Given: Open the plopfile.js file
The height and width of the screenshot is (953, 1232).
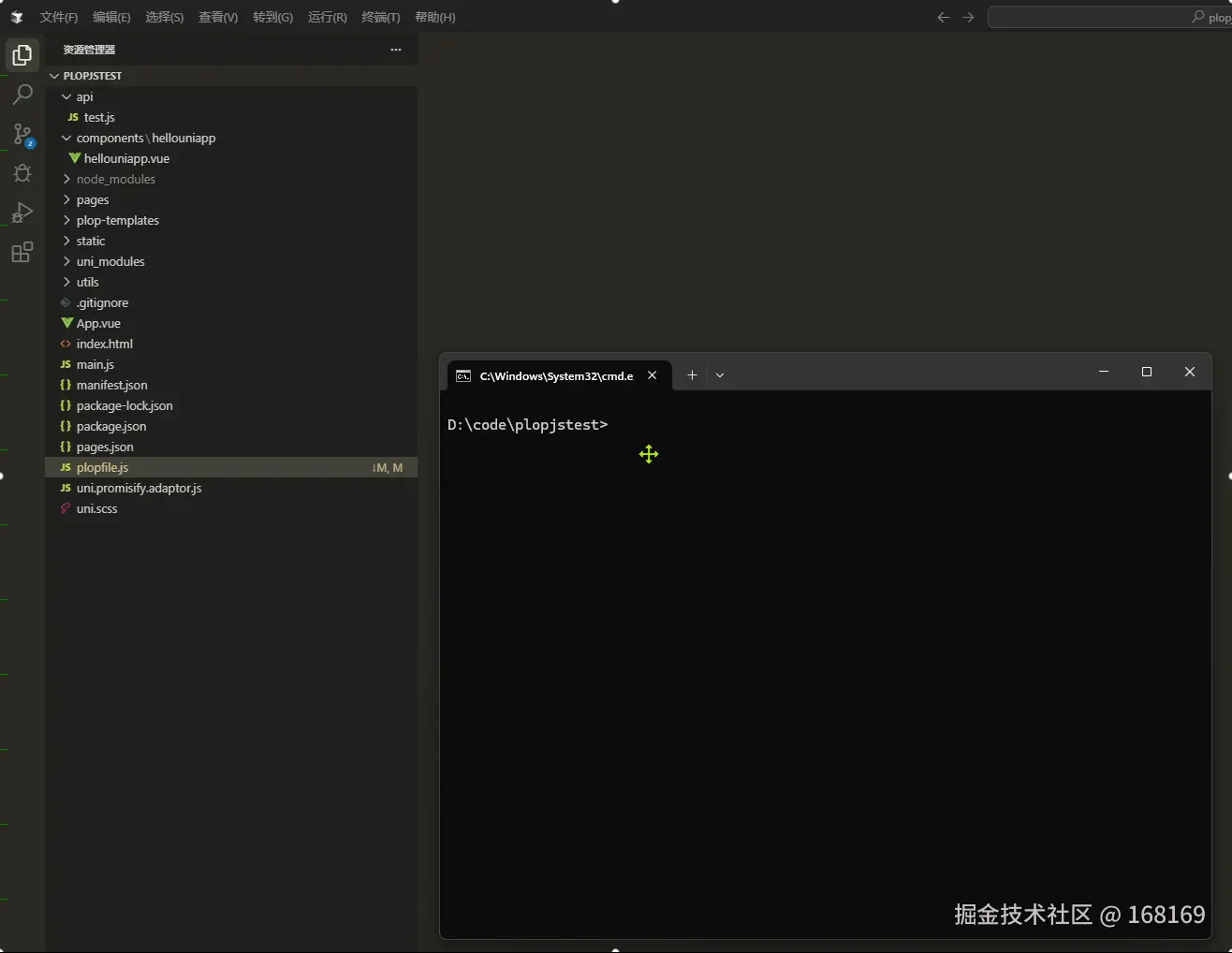Looking at the screenshot, I should (x=103, y=467).
